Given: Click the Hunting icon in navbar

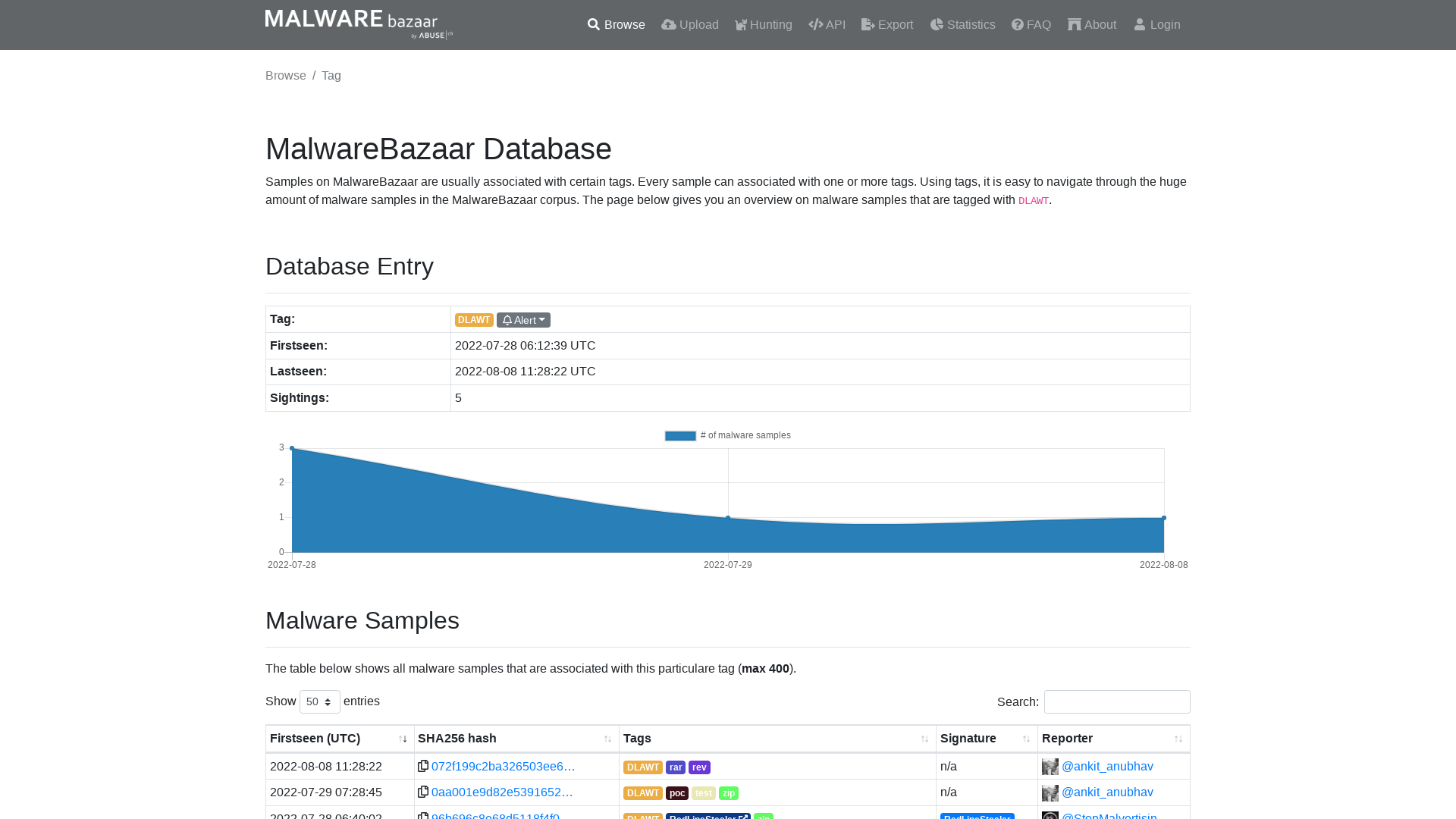Looking at the screenshot, I should (740, 24).
